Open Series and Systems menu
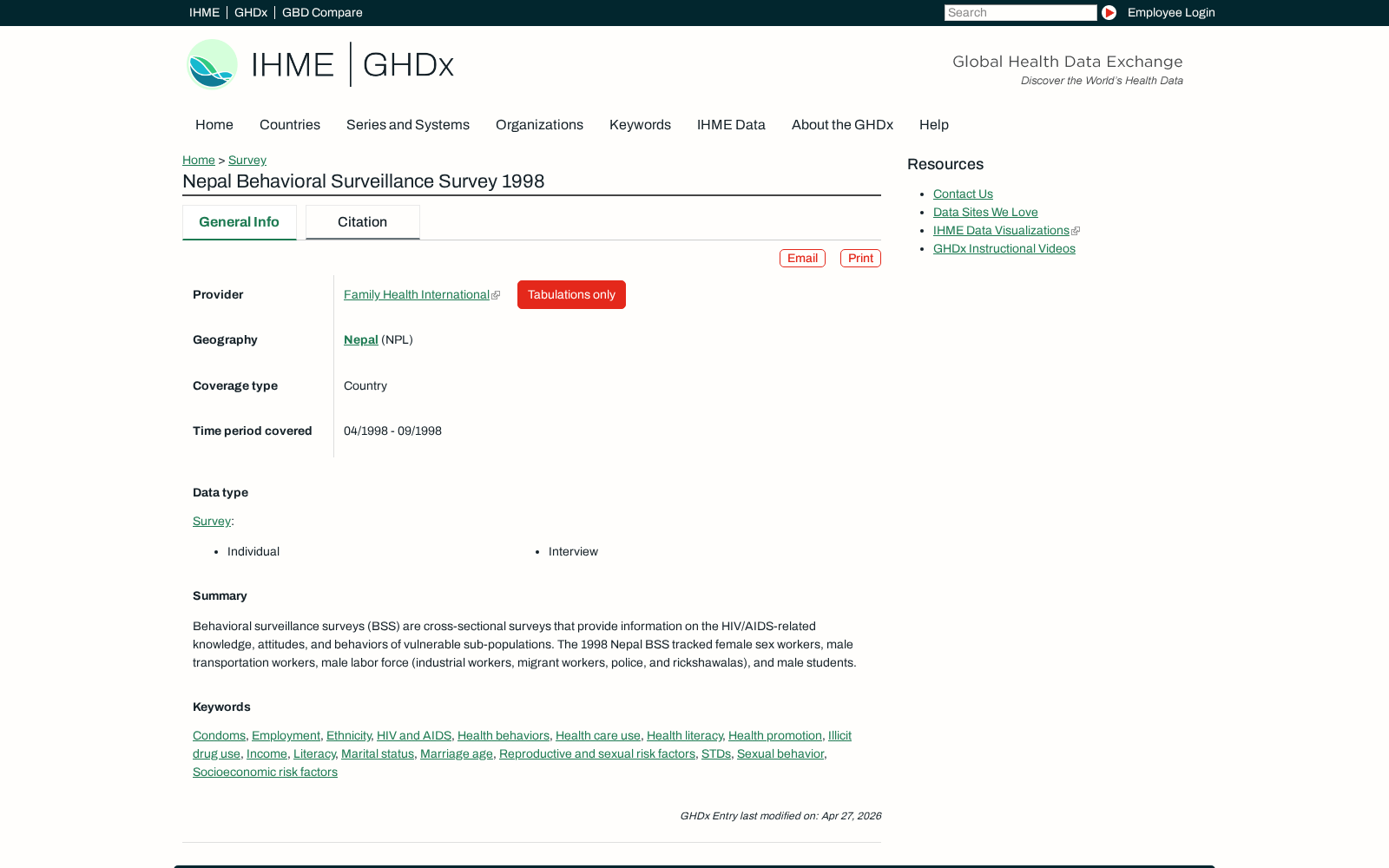 408,125
